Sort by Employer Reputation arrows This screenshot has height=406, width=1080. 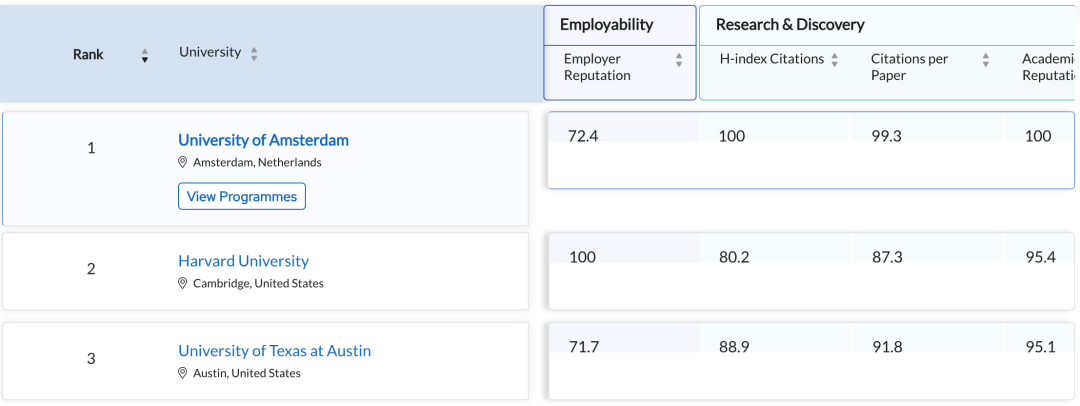click(x=678, y=60)
